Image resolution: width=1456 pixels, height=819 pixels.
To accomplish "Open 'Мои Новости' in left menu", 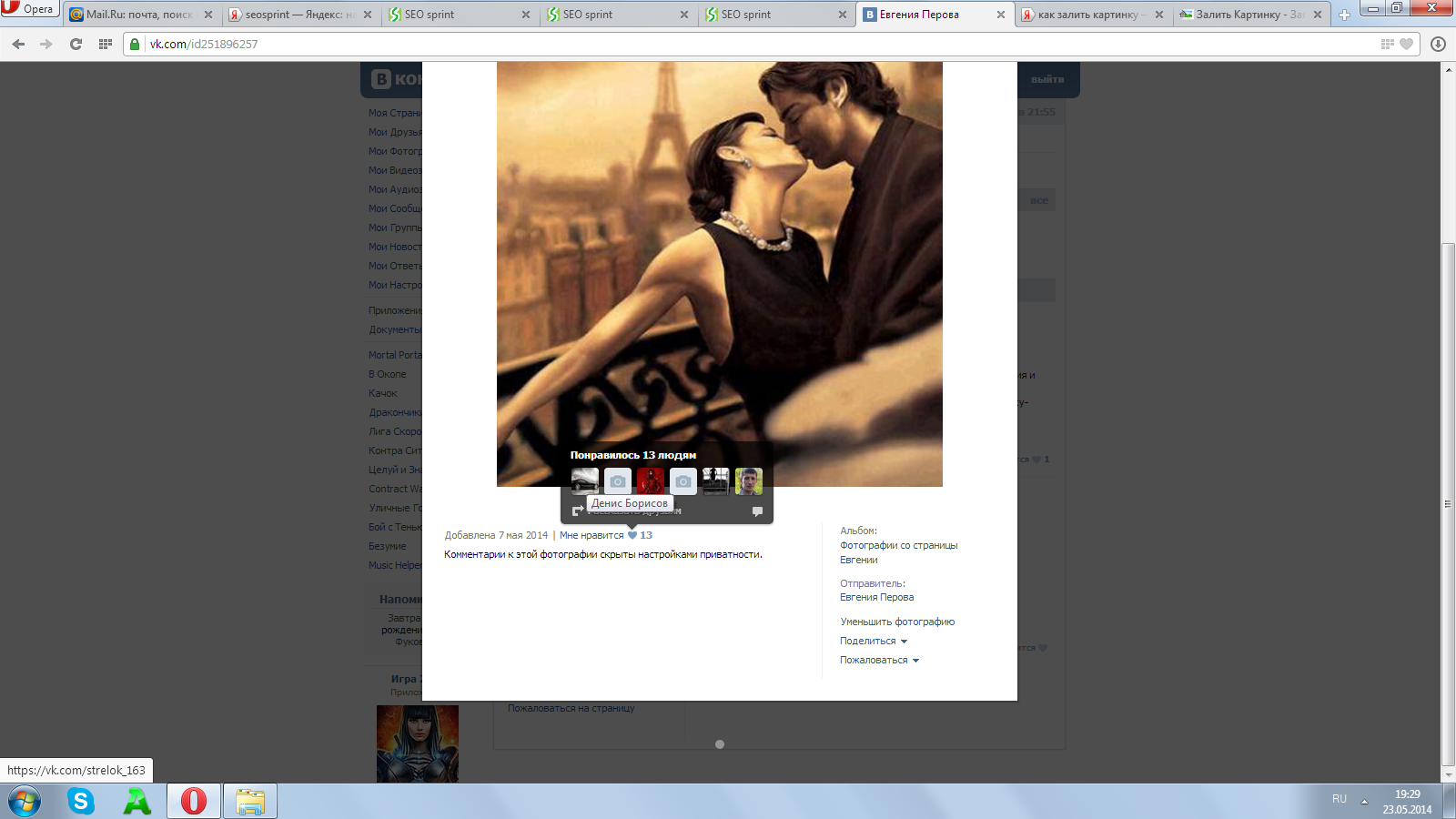I will coord(395,247).
